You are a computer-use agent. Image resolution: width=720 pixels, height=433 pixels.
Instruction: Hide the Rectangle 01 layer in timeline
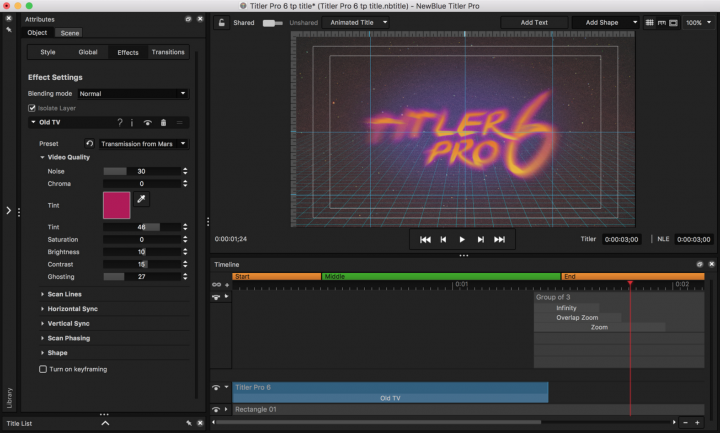tap(216, 409)
